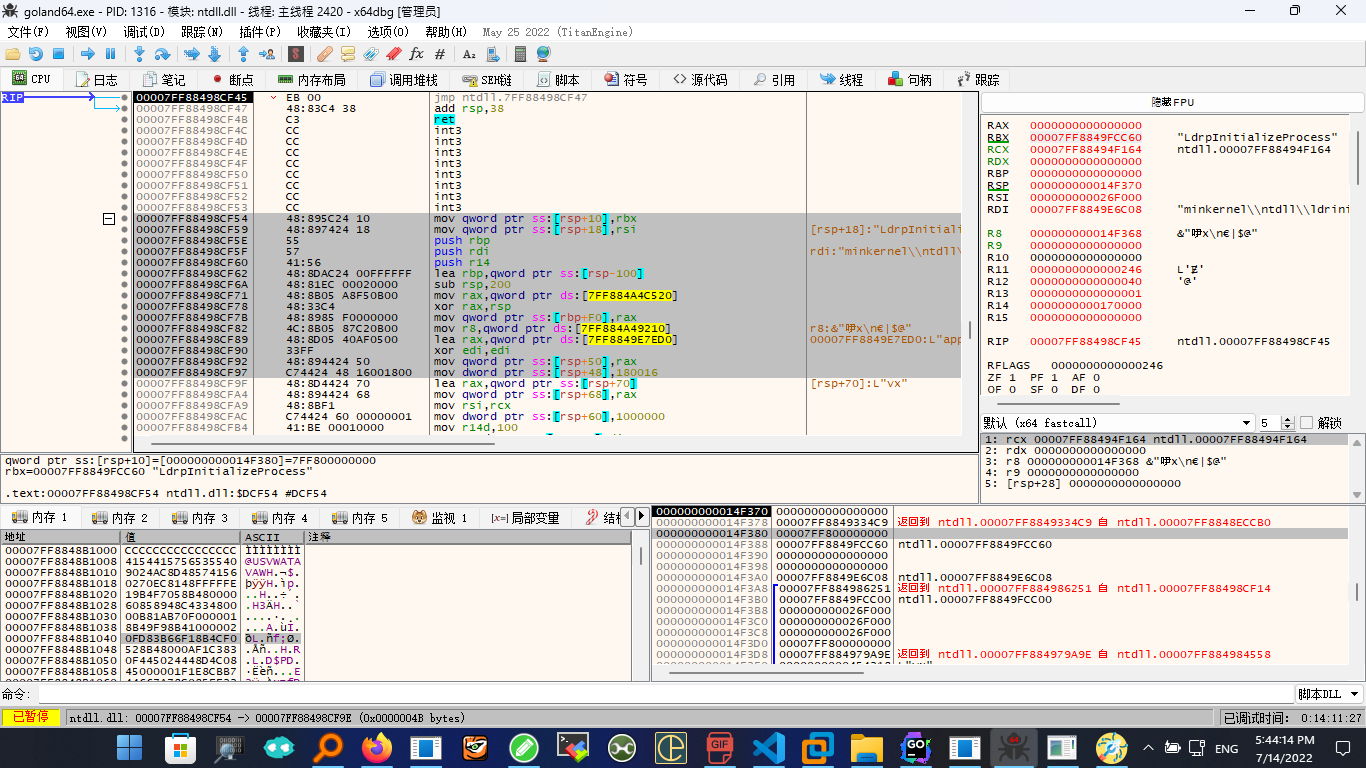Click the step over toolbar icon
This screenshot has width=1366, height=768.
tap(162, 54)
